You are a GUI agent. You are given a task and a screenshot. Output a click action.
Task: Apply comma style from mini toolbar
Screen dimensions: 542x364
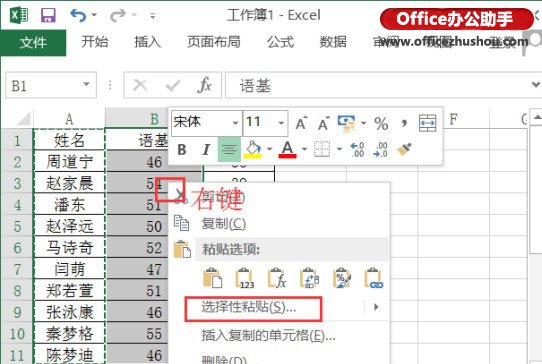click(x=404, y=123)
